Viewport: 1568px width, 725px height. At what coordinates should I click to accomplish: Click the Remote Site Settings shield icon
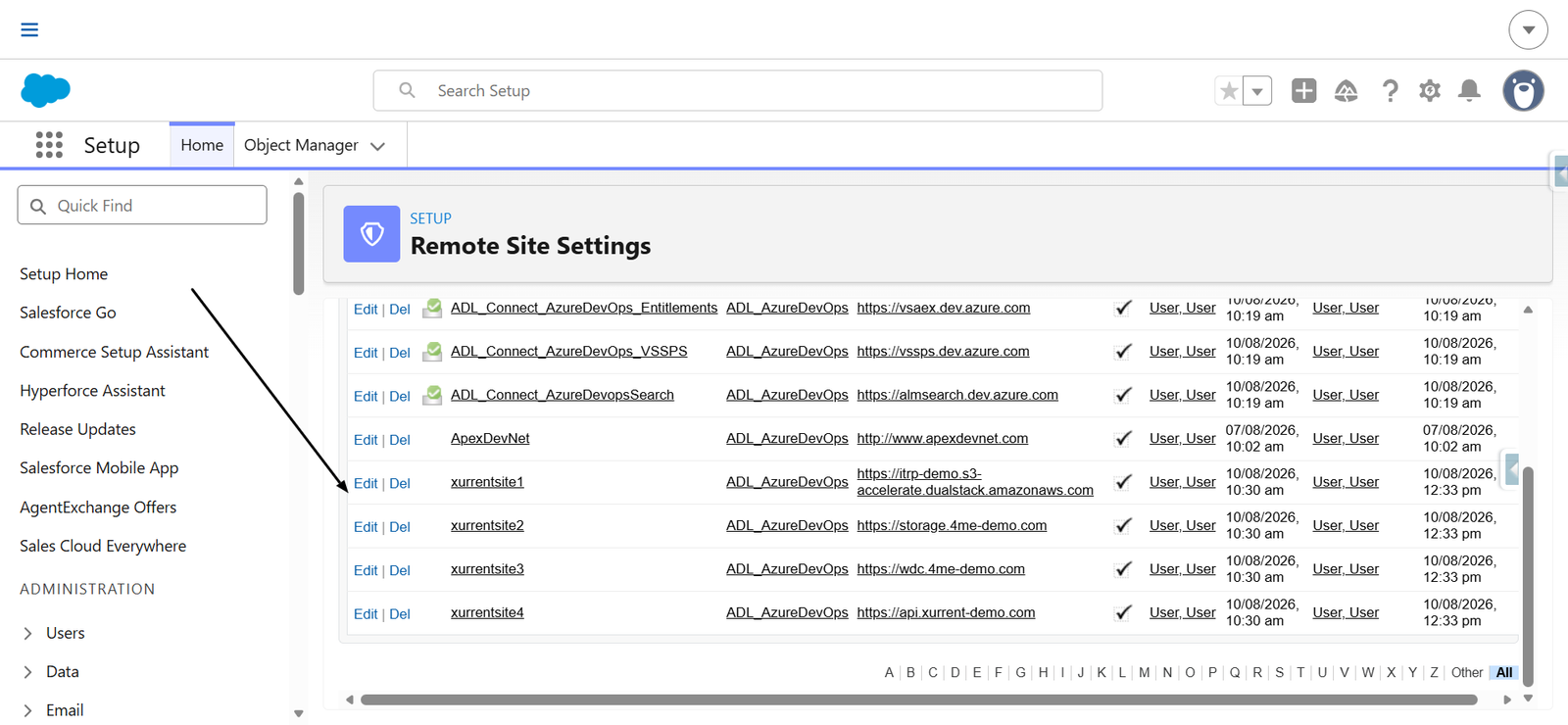371,233
